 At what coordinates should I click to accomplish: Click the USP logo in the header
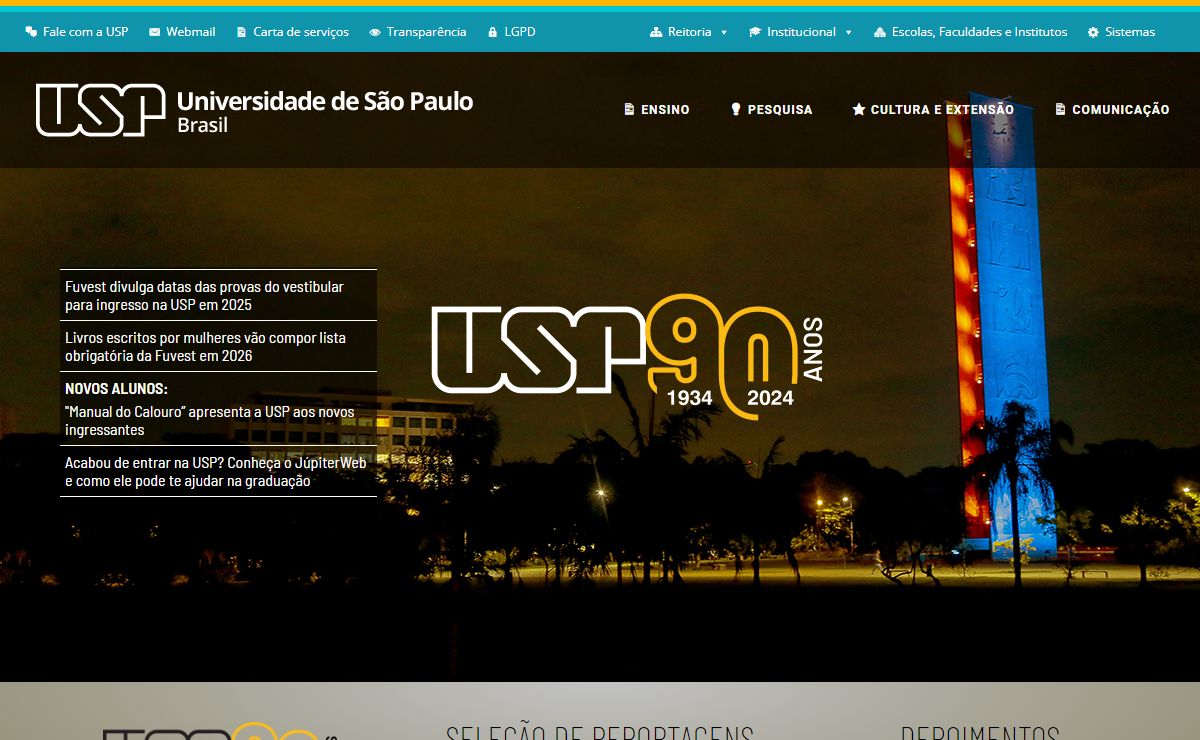coord(100,110)
